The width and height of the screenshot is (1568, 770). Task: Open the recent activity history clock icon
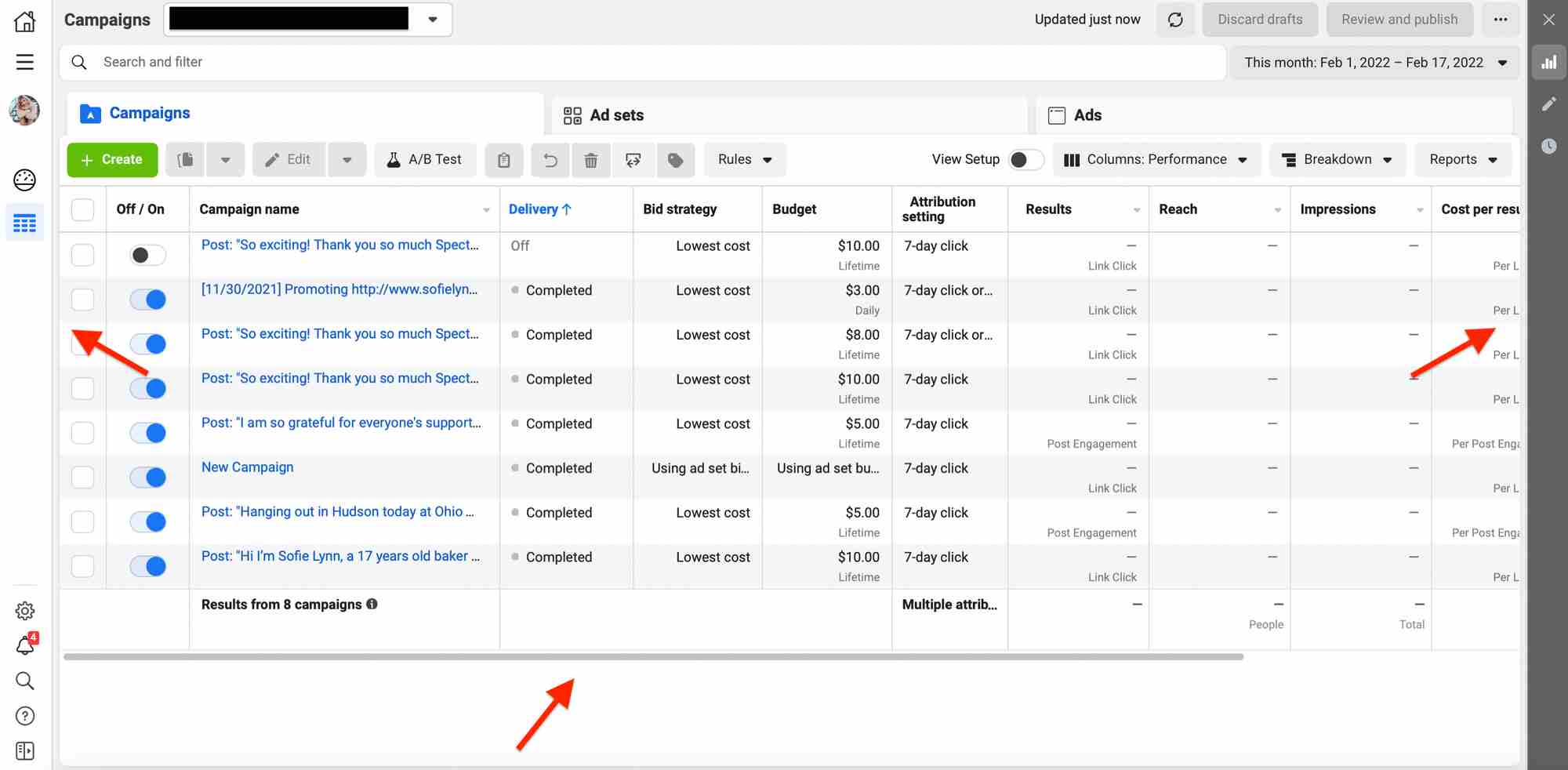pyautogui.click(x=1548, y=147)
